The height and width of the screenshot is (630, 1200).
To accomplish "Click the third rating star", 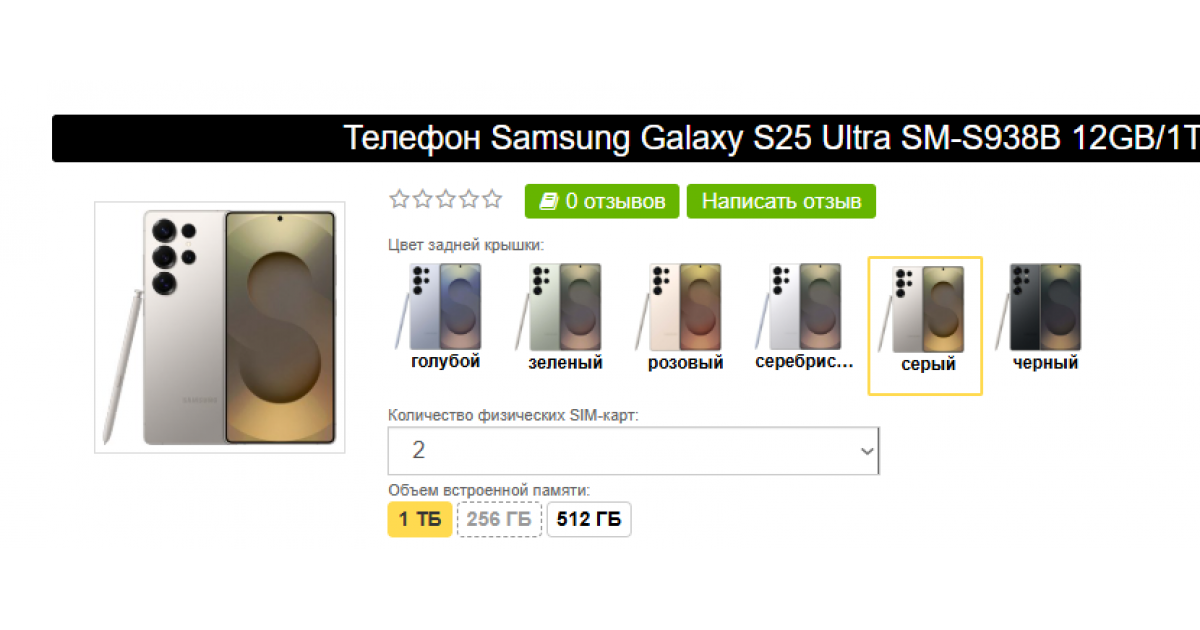I will (445, 199).
